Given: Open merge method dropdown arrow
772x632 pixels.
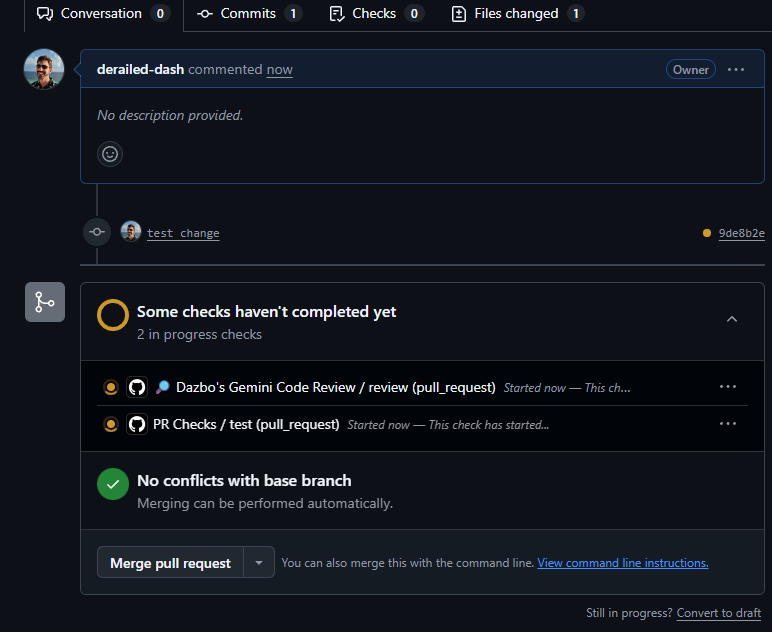Looking at the screenshot, I should (x=259, y=562).
